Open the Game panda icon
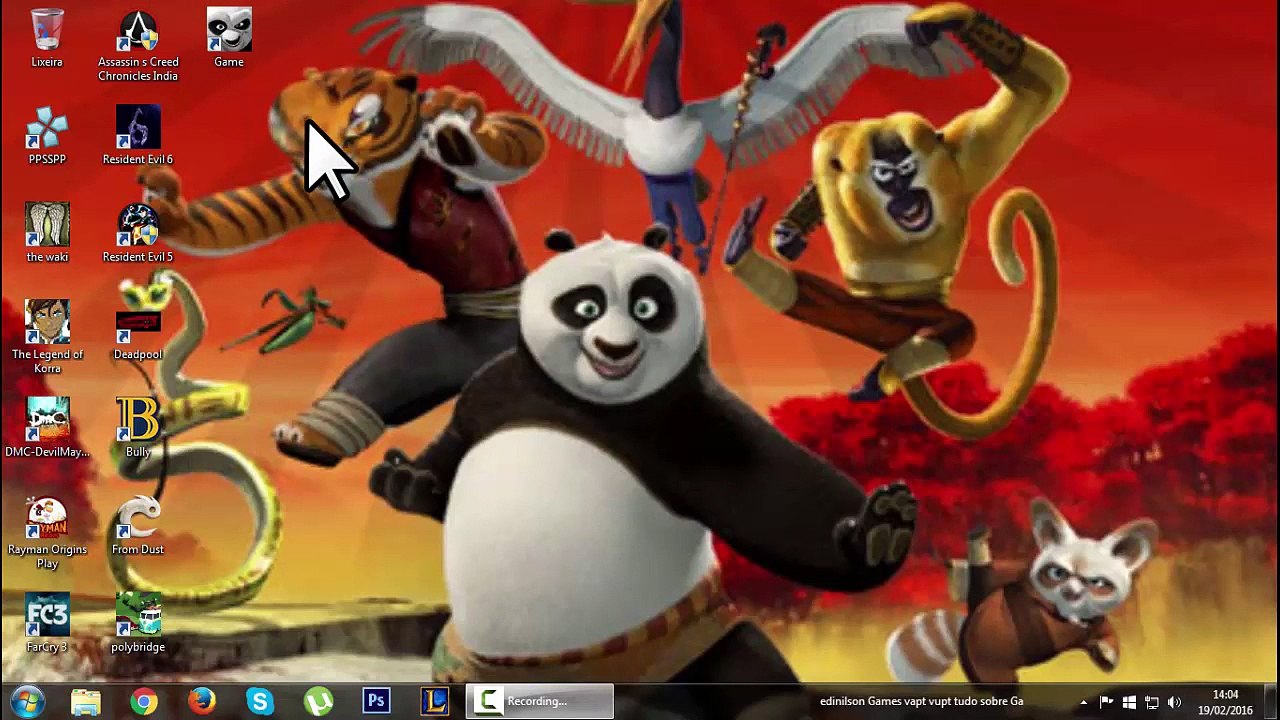This screenshot has height=720, width=1280. pos(229,39)
